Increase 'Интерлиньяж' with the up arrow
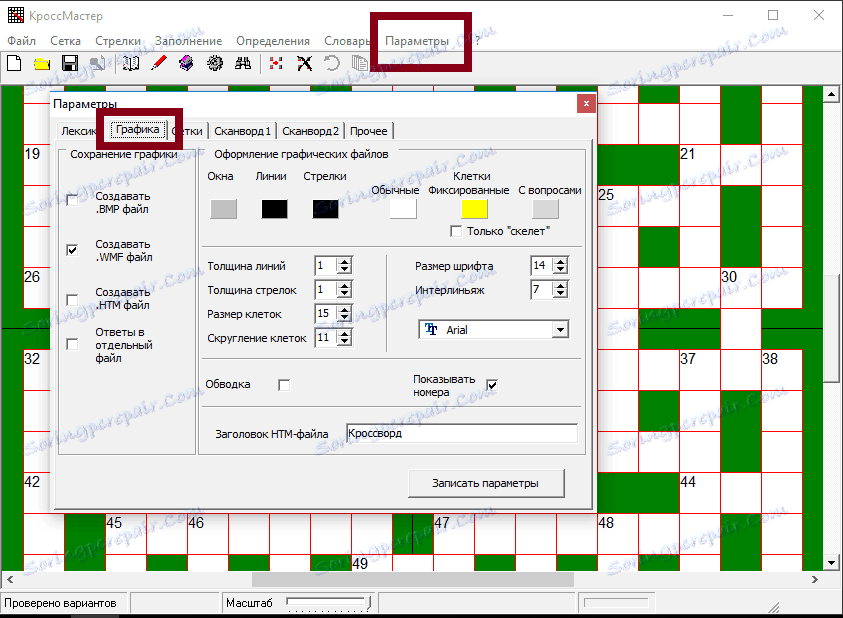The width and height of the screenshot is (843, 618). [561, 286]
